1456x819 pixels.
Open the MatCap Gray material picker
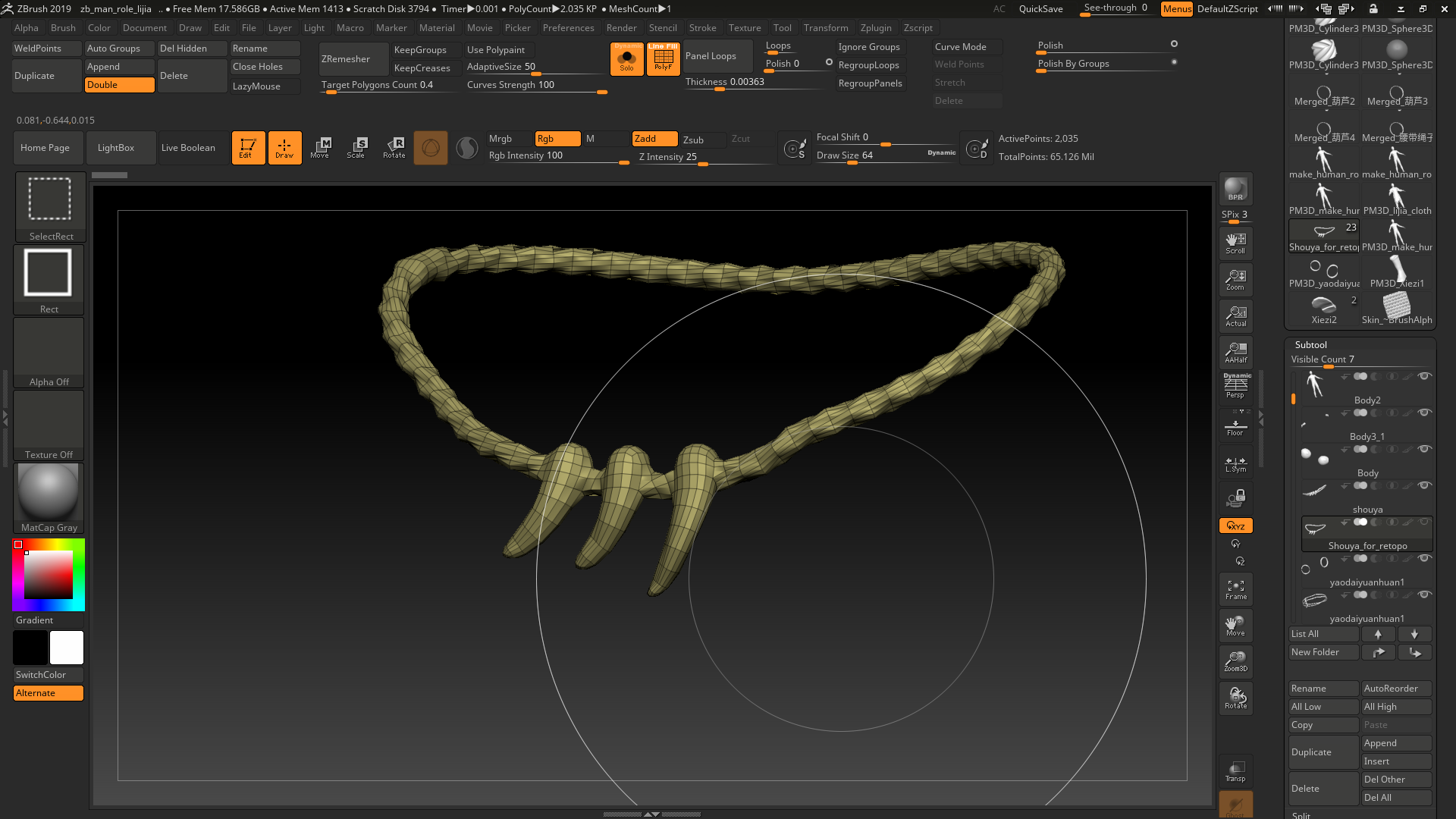tap(49, 497)
